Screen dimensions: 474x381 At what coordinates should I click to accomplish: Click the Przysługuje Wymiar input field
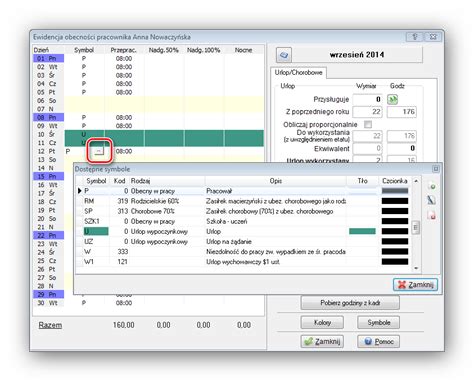[368, 99]
